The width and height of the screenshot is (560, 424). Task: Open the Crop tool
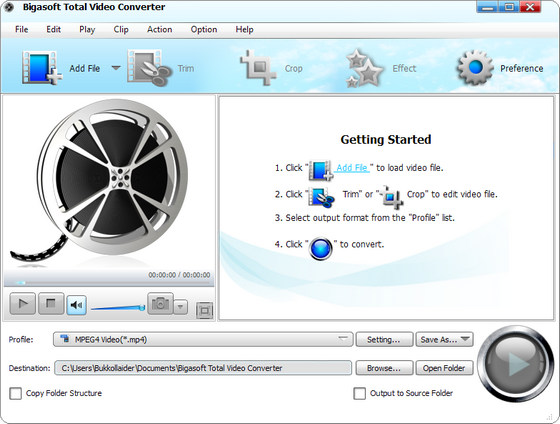[x=258, y=68]
